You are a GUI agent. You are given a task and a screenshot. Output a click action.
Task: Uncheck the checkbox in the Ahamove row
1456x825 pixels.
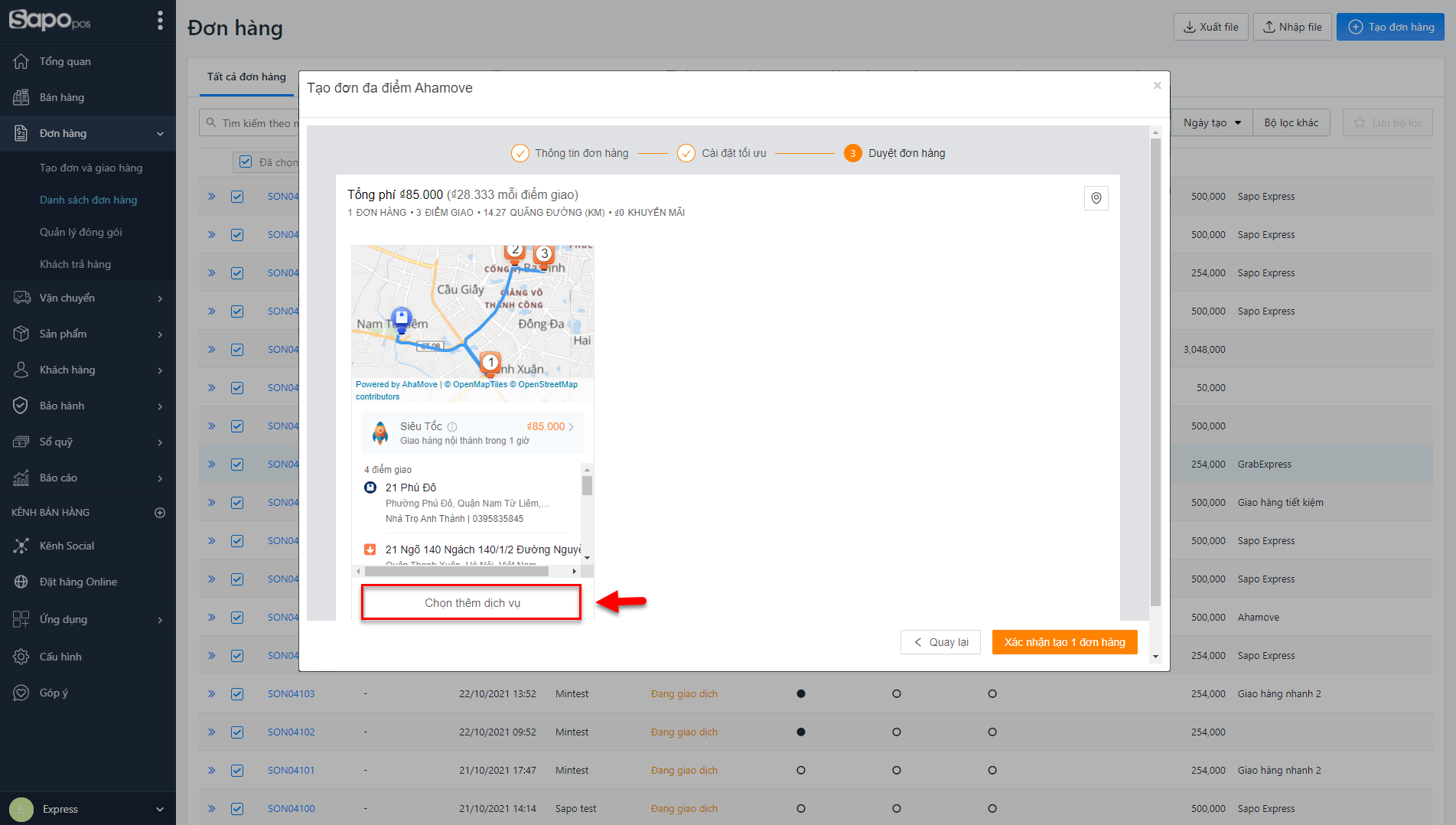coord(237,618)
